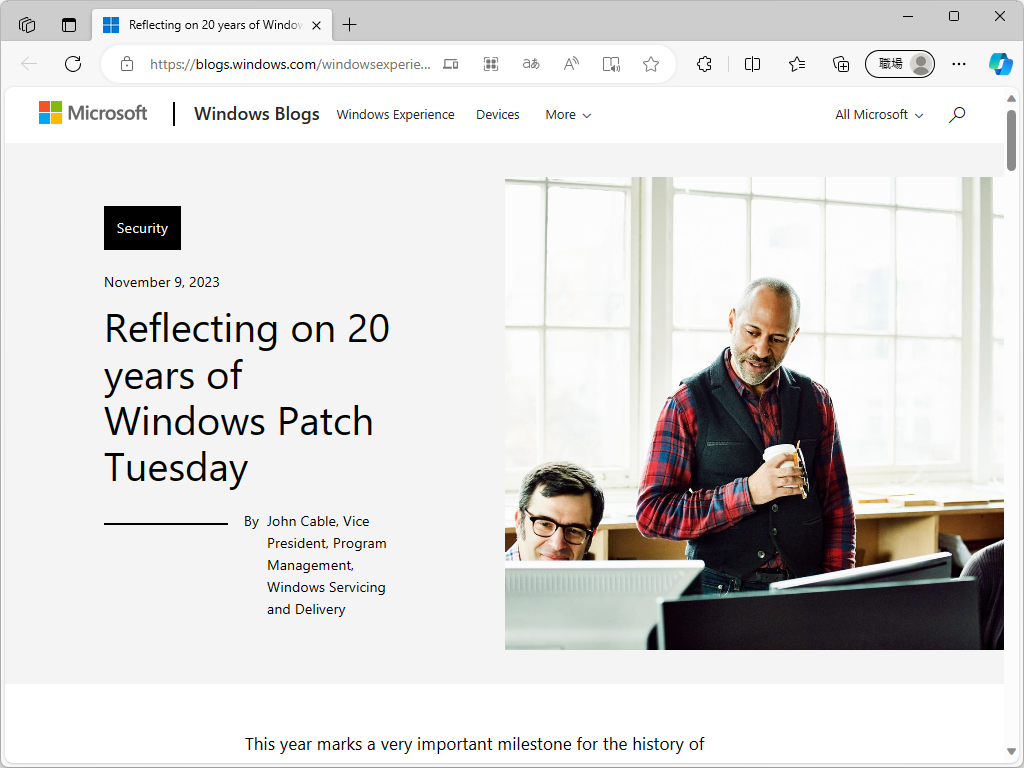
Task: Toggle the favorite star for this page
Action: pos(651,63)
